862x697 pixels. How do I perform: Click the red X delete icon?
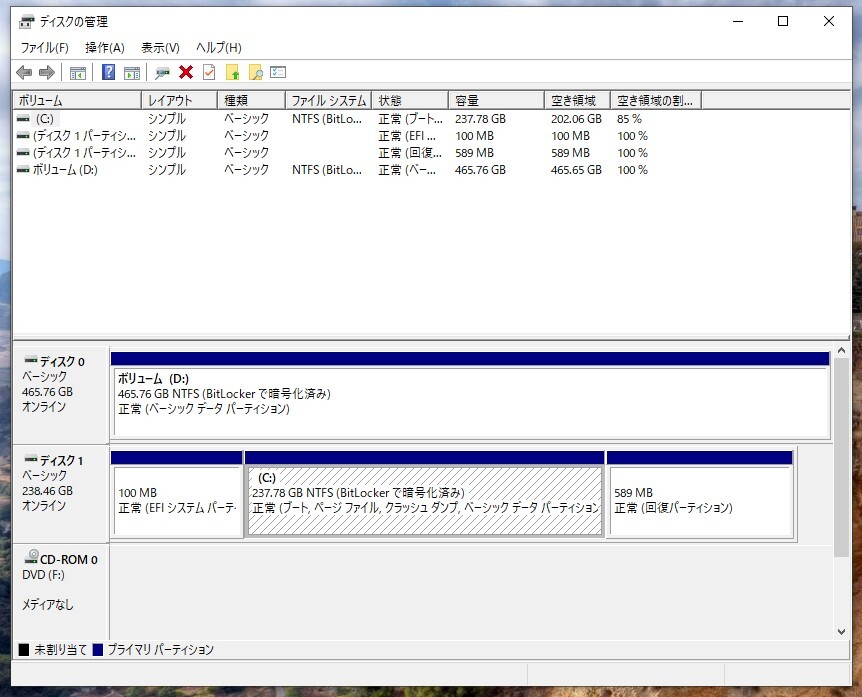(186, 72)
